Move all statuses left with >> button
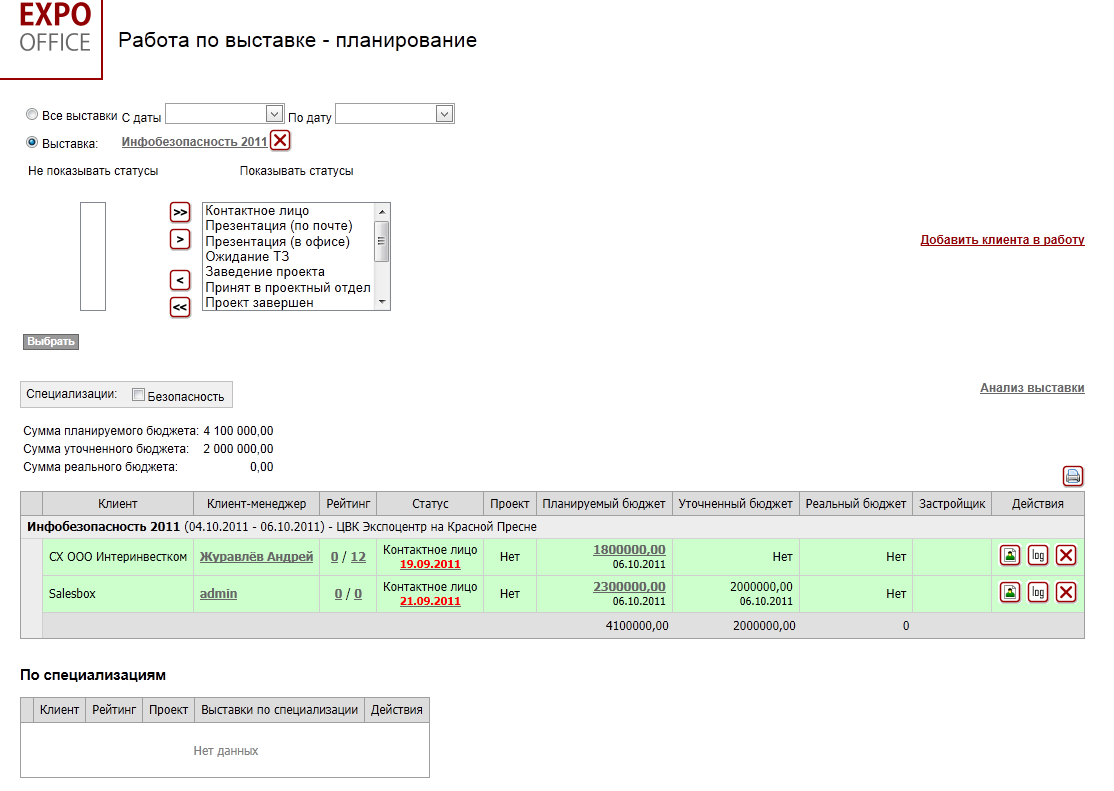1114x791 pixels. click(x=180, y=212)
